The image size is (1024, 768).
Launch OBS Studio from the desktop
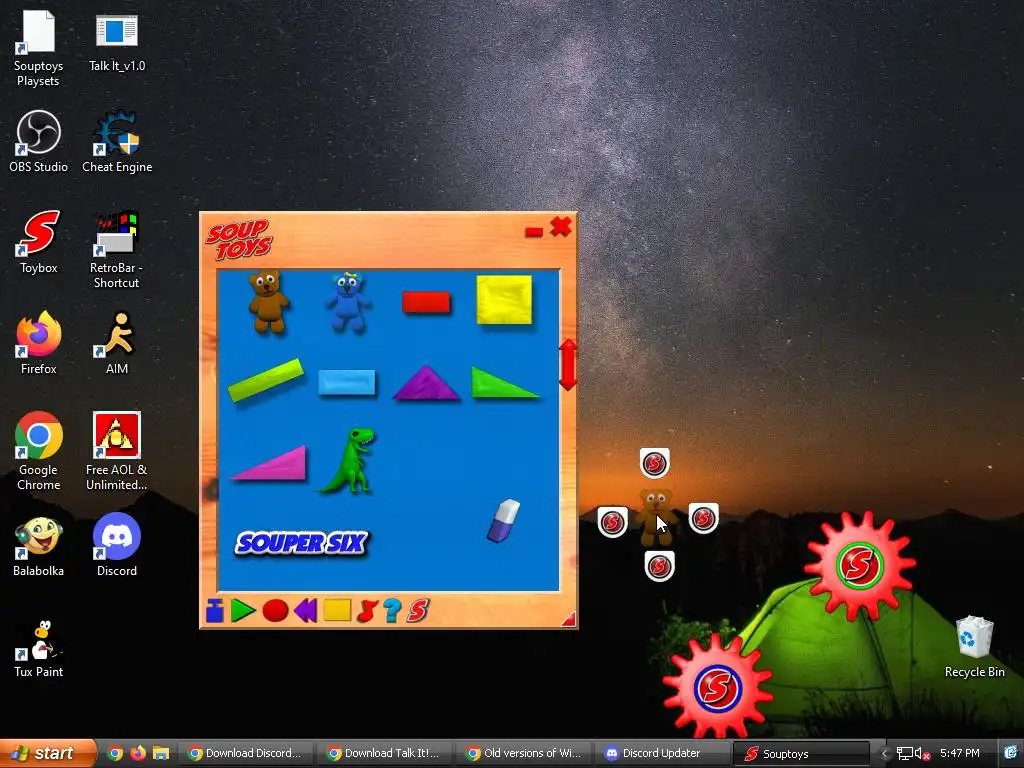coord(39,140)
